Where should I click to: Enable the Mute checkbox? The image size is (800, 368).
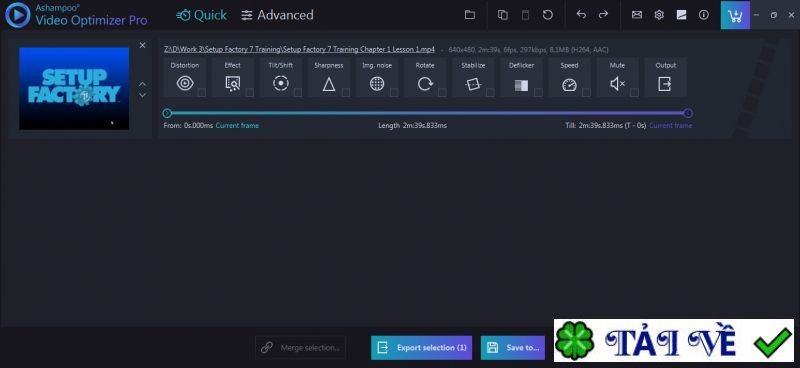click(x=634, y=92)
